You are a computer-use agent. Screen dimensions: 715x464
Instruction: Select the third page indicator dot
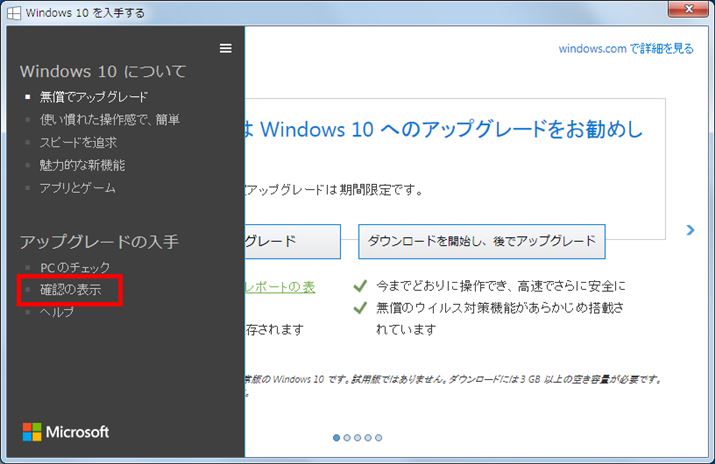point(358,438)
